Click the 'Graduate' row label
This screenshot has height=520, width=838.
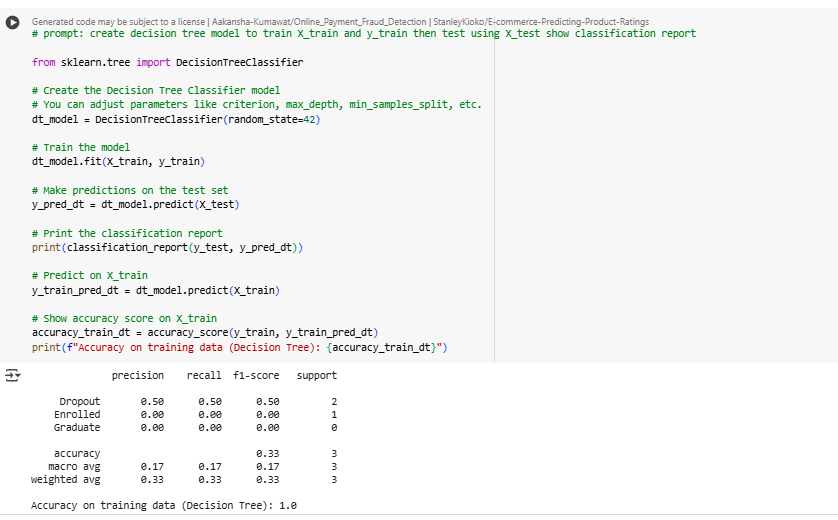point(77,428)
